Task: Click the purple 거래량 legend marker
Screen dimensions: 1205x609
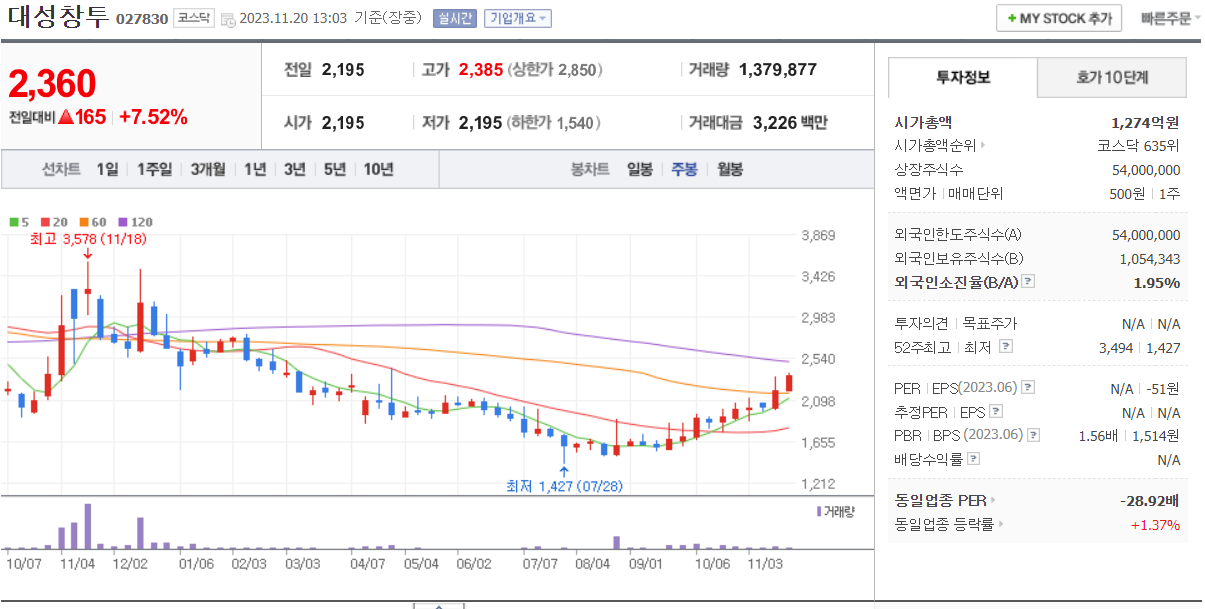Action: tap(819, 511)
